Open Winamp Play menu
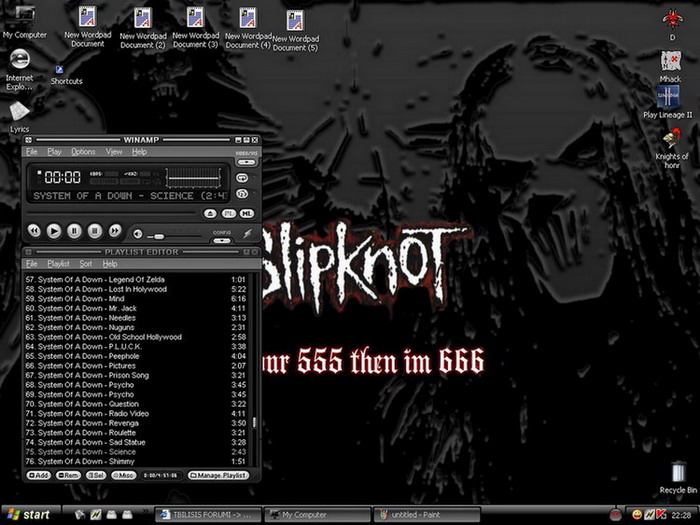The image size is (700, 525). coord(54,152)
